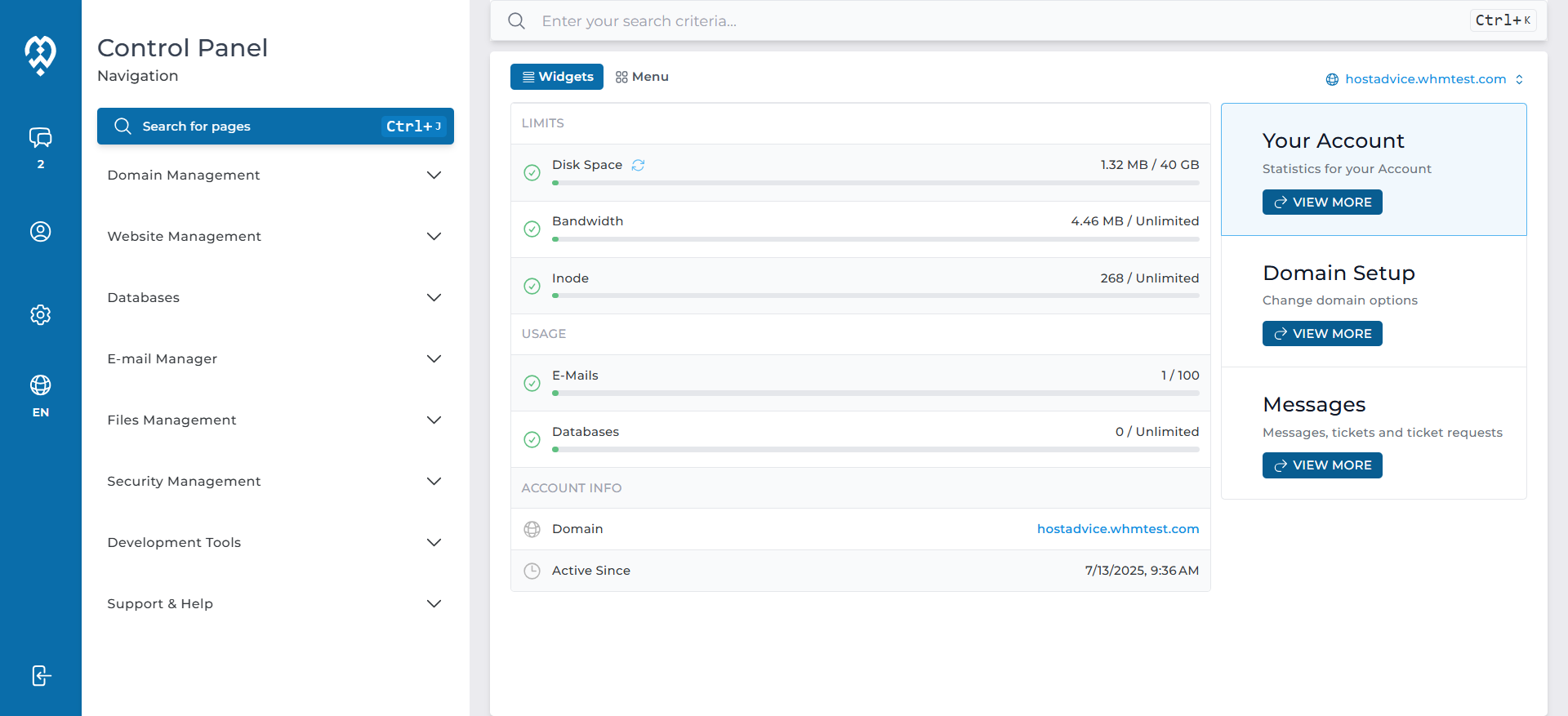Select the '1 / 100' e-mails value
Screen dimensions: 1568x716
click(x=1180, y=376)
